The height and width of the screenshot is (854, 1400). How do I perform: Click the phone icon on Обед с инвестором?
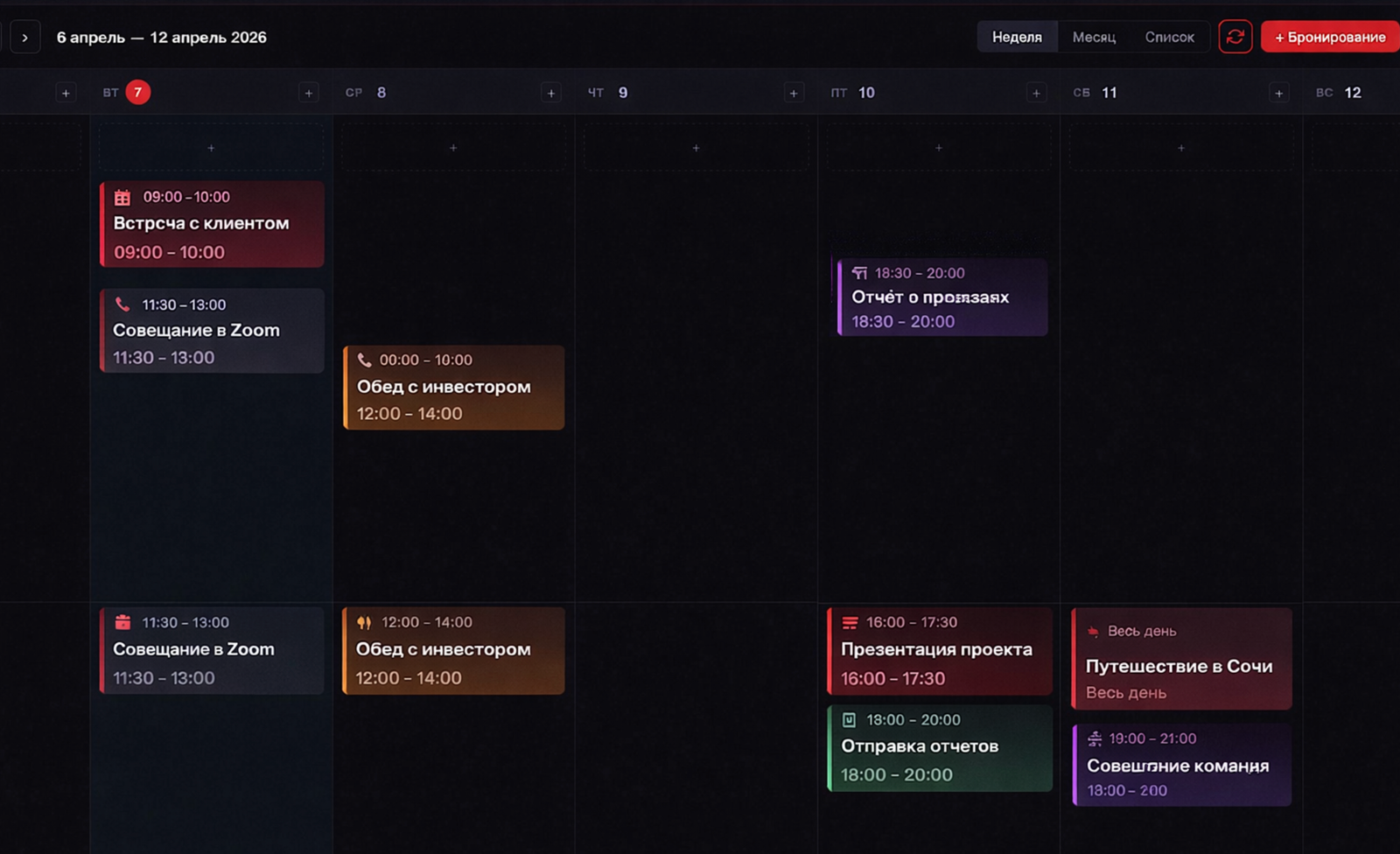(365, 360)
